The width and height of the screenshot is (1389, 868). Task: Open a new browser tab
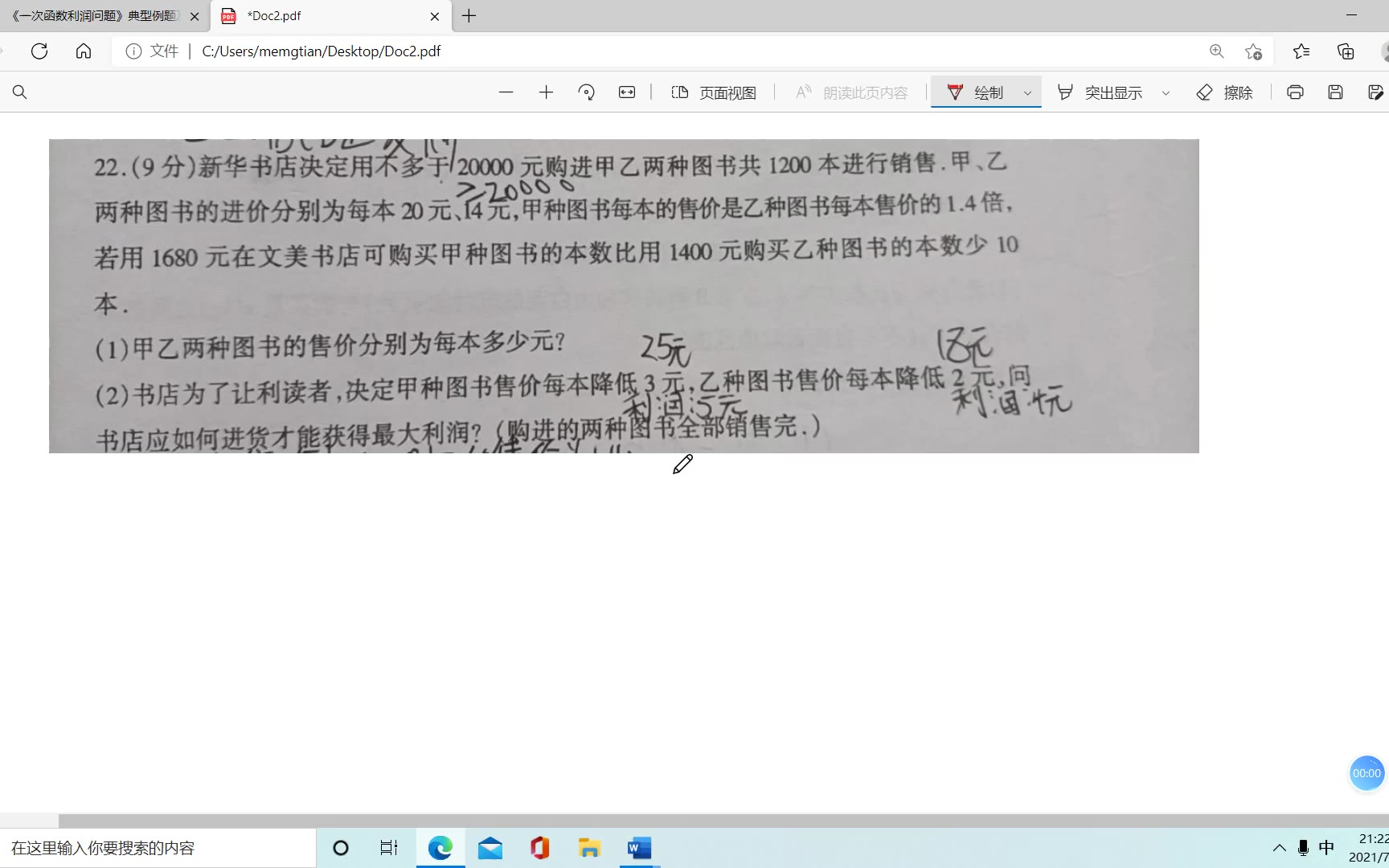[469, 16]
